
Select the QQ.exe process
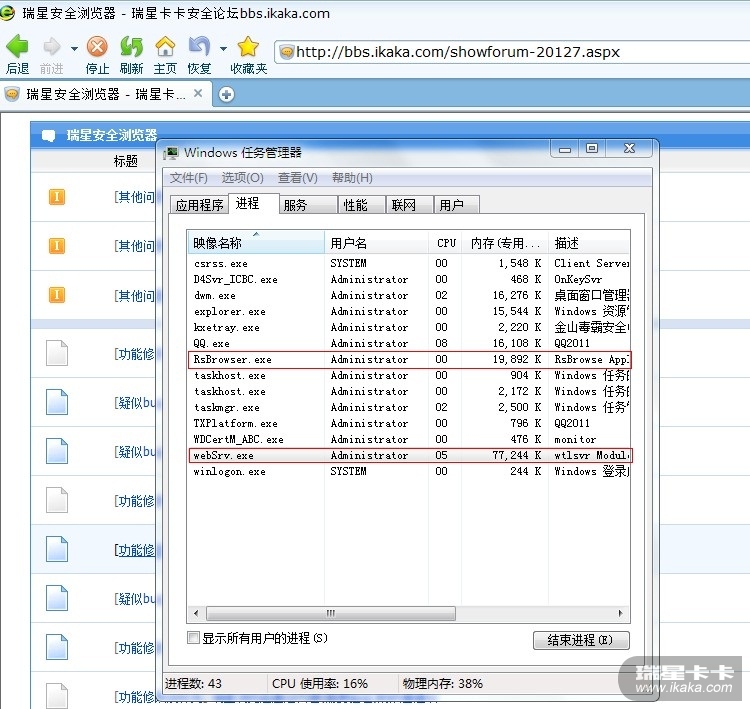(409, 343)
